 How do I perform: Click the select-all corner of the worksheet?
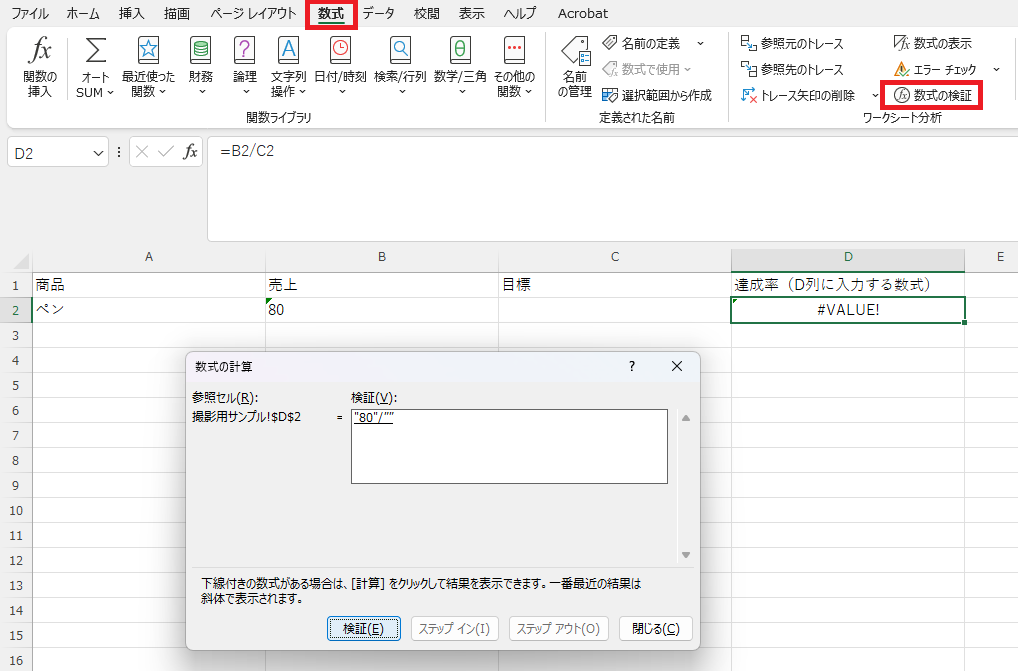click(x=21, y=262)
